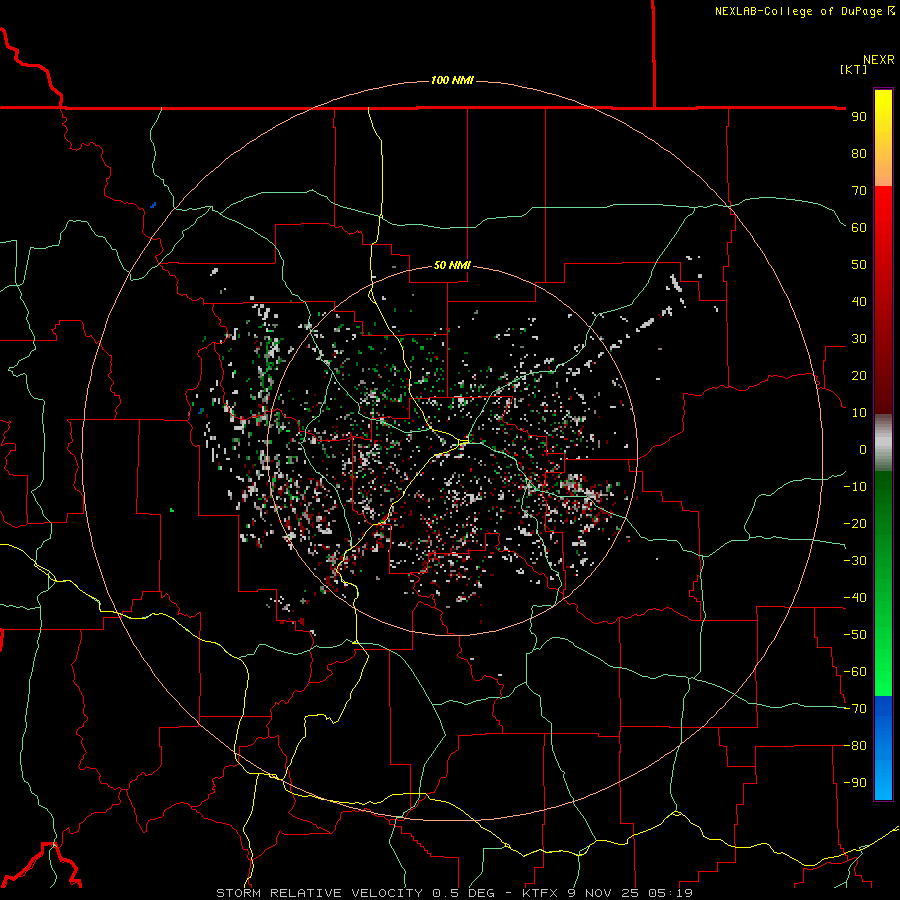Click the KTFX radar site identifier
The width and height of the screenshot is (900, 900).
click(x=540, y=893)
